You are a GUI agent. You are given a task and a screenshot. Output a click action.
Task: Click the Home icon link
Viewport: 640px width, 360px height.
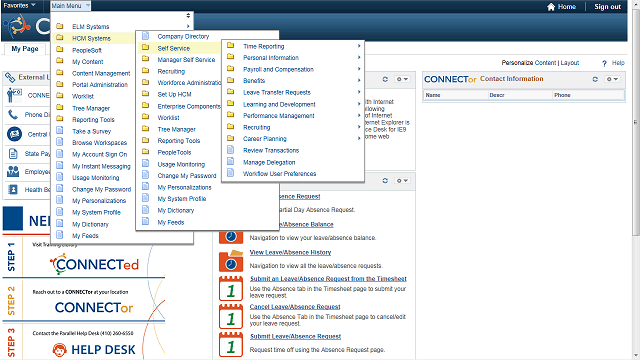click(561, 7)
